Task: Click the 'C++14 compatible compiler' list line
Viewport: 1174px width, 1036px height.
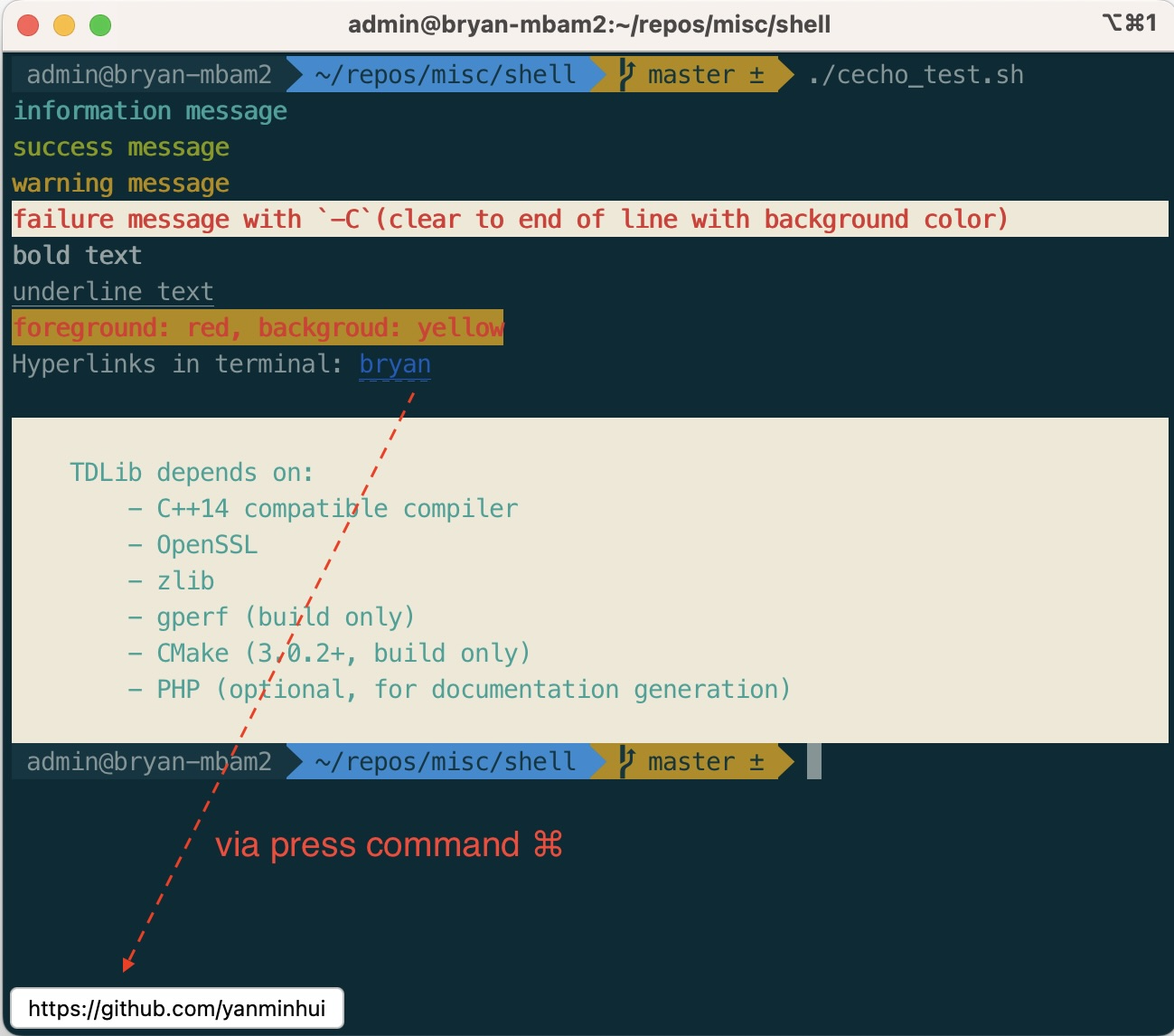Action: 323,509
